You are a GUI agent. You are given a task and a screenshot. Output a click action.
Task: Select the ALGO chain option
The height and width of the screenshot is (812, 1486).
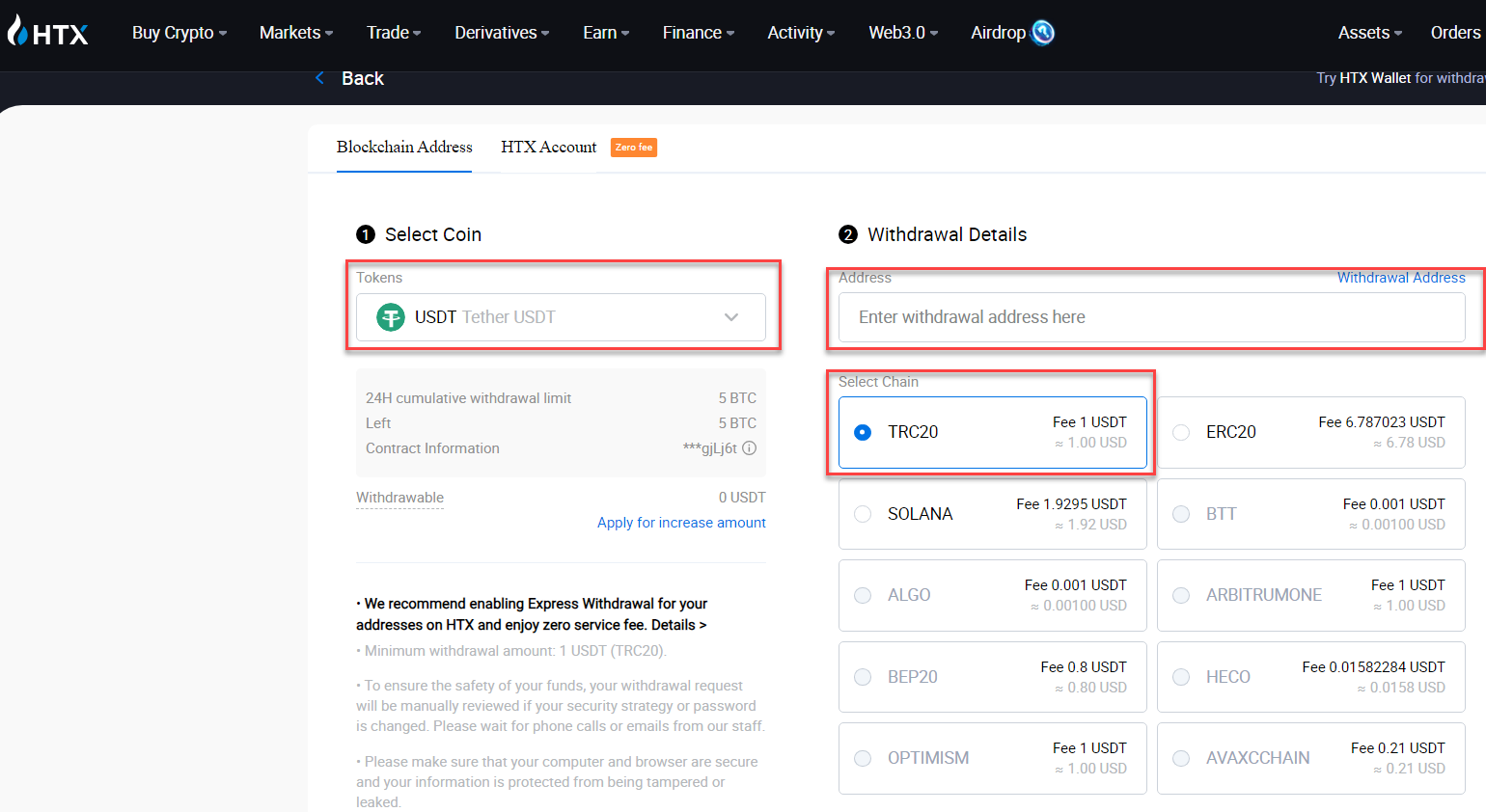click(993, 595)
